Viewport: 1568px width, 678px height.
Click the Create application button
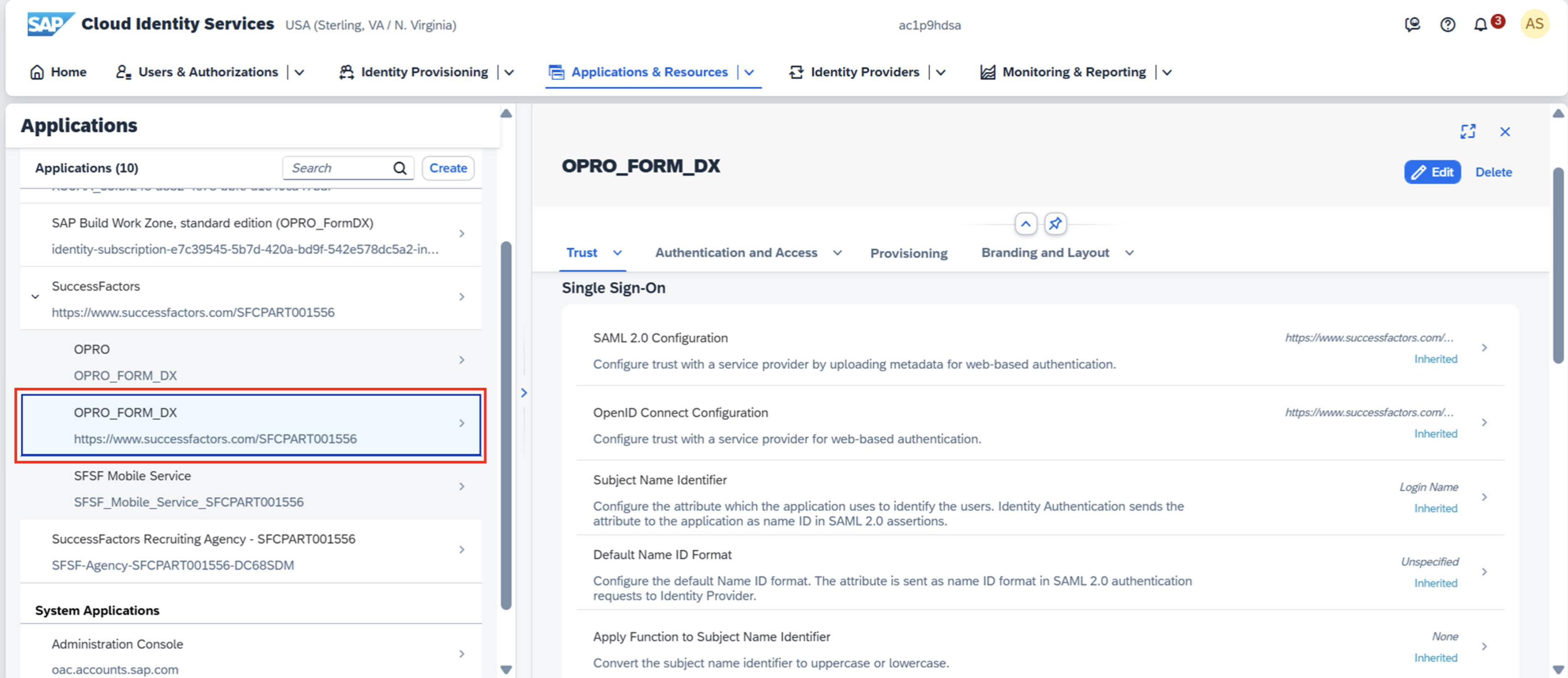tap(448, 169)
